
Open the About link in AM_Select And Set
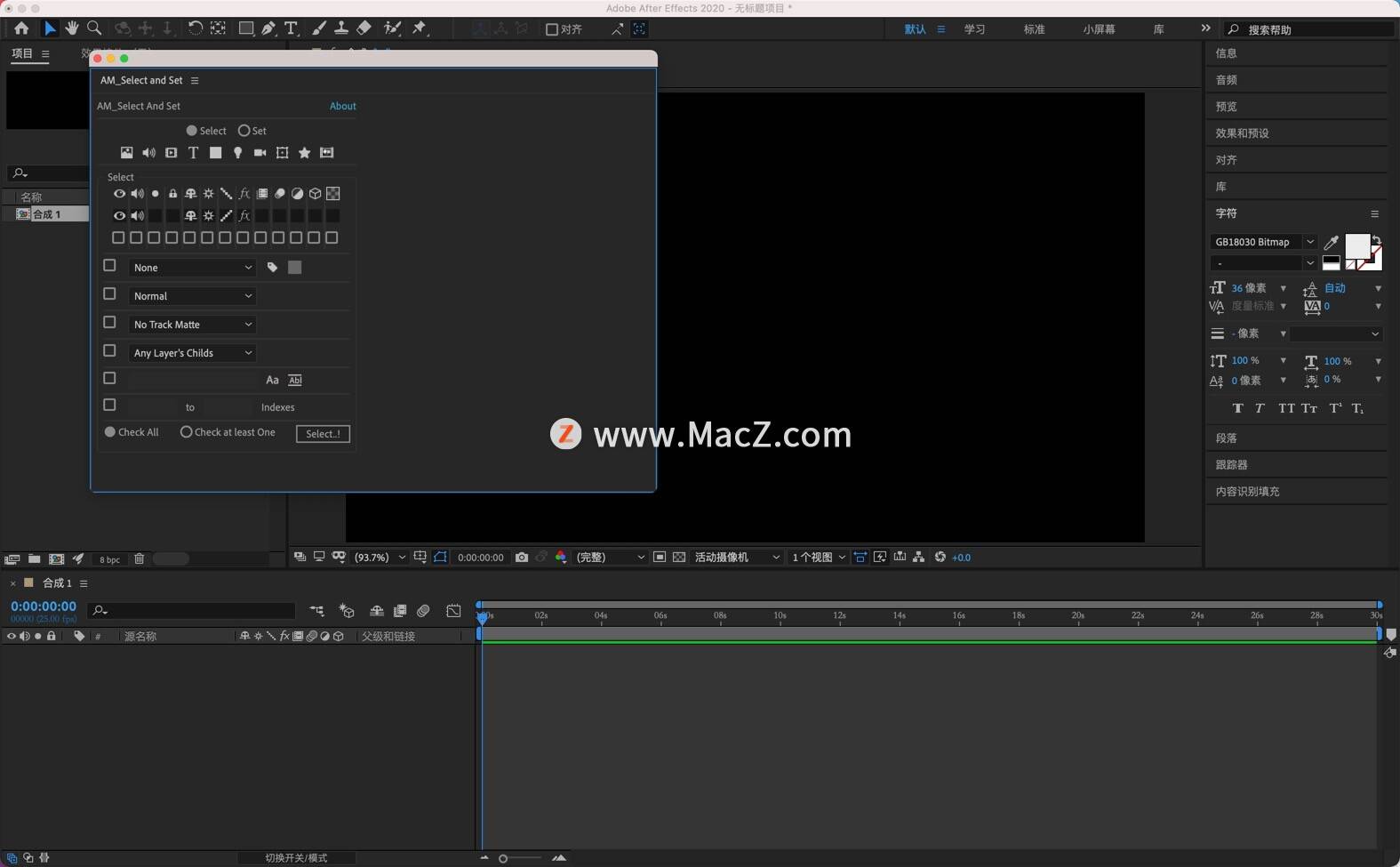click(342, 106)
